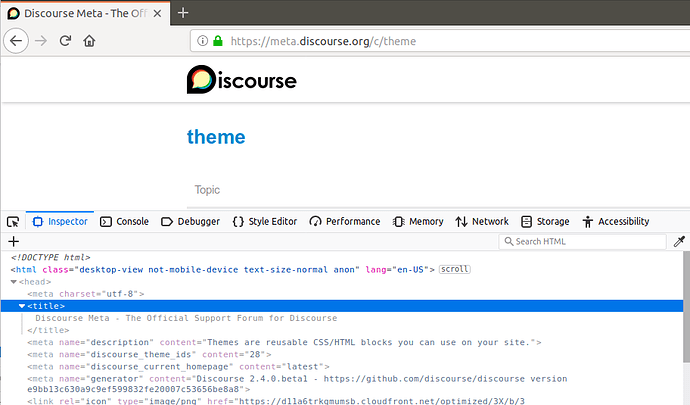Screen dimensions: 690x405
Task: Click the green secure padlock icon
Action: 218,41
